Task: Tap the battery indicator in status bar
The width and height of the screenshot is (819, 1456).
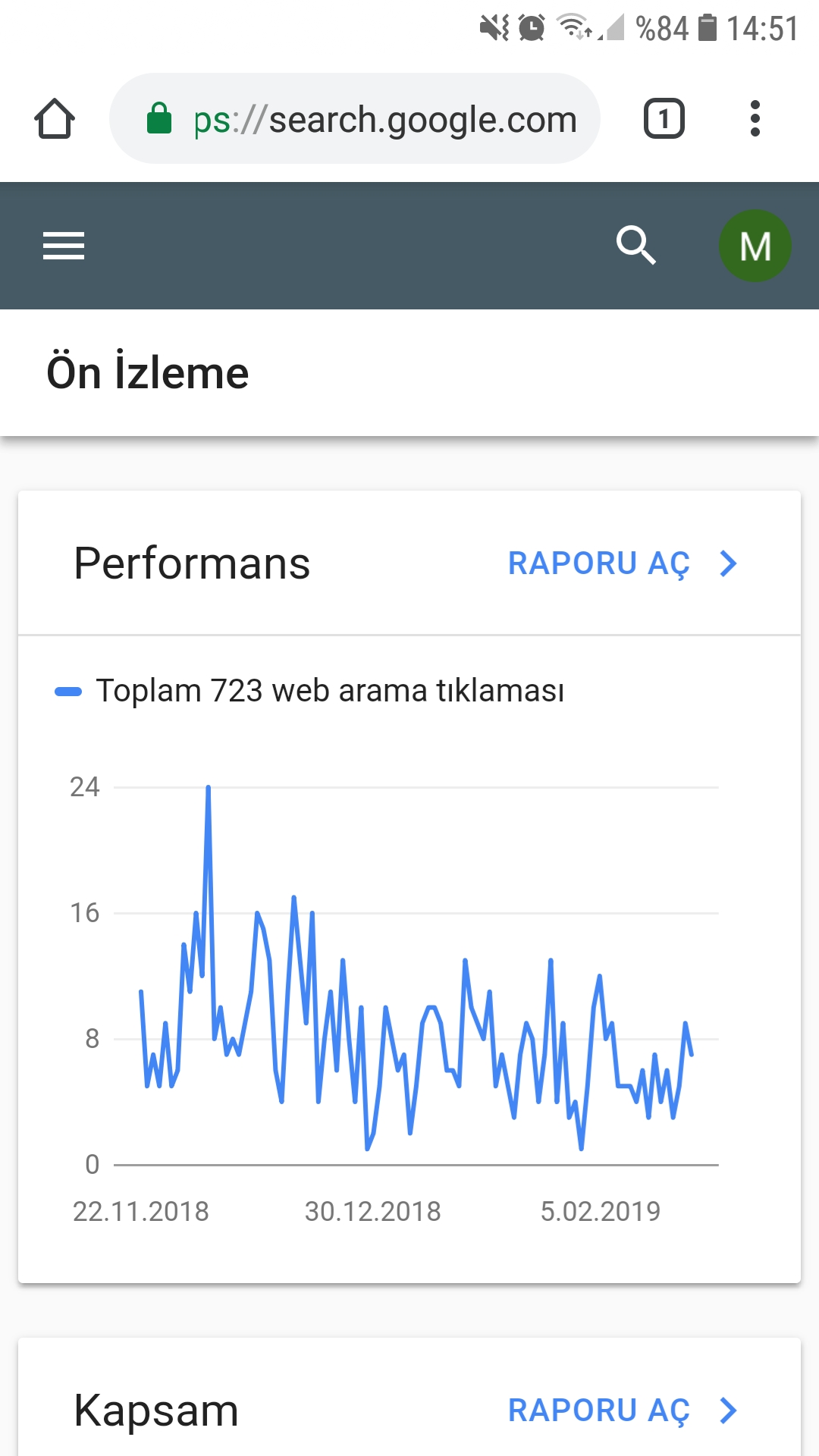Action: click(708, 28)
